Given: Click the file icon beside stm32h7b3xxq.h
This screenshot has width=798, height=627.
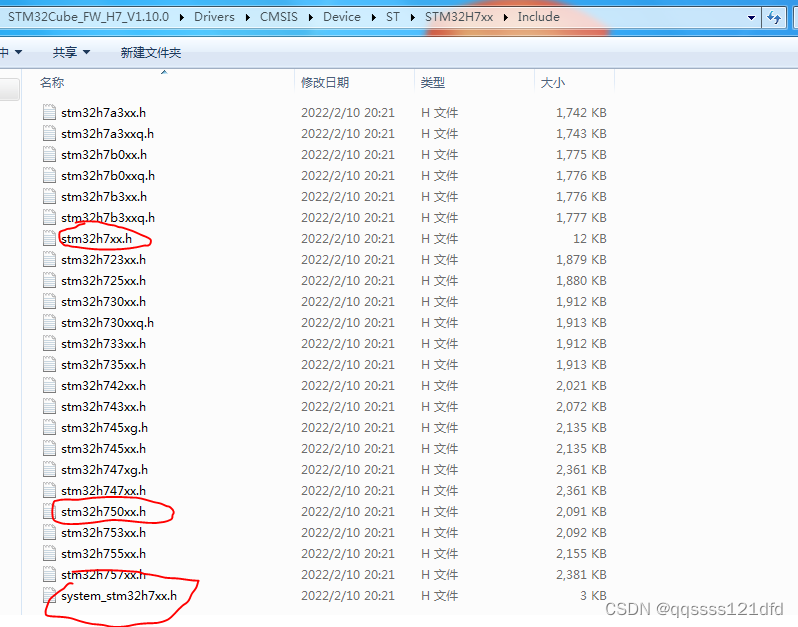Looking at the screenshot, I should (x=49, y=217).
